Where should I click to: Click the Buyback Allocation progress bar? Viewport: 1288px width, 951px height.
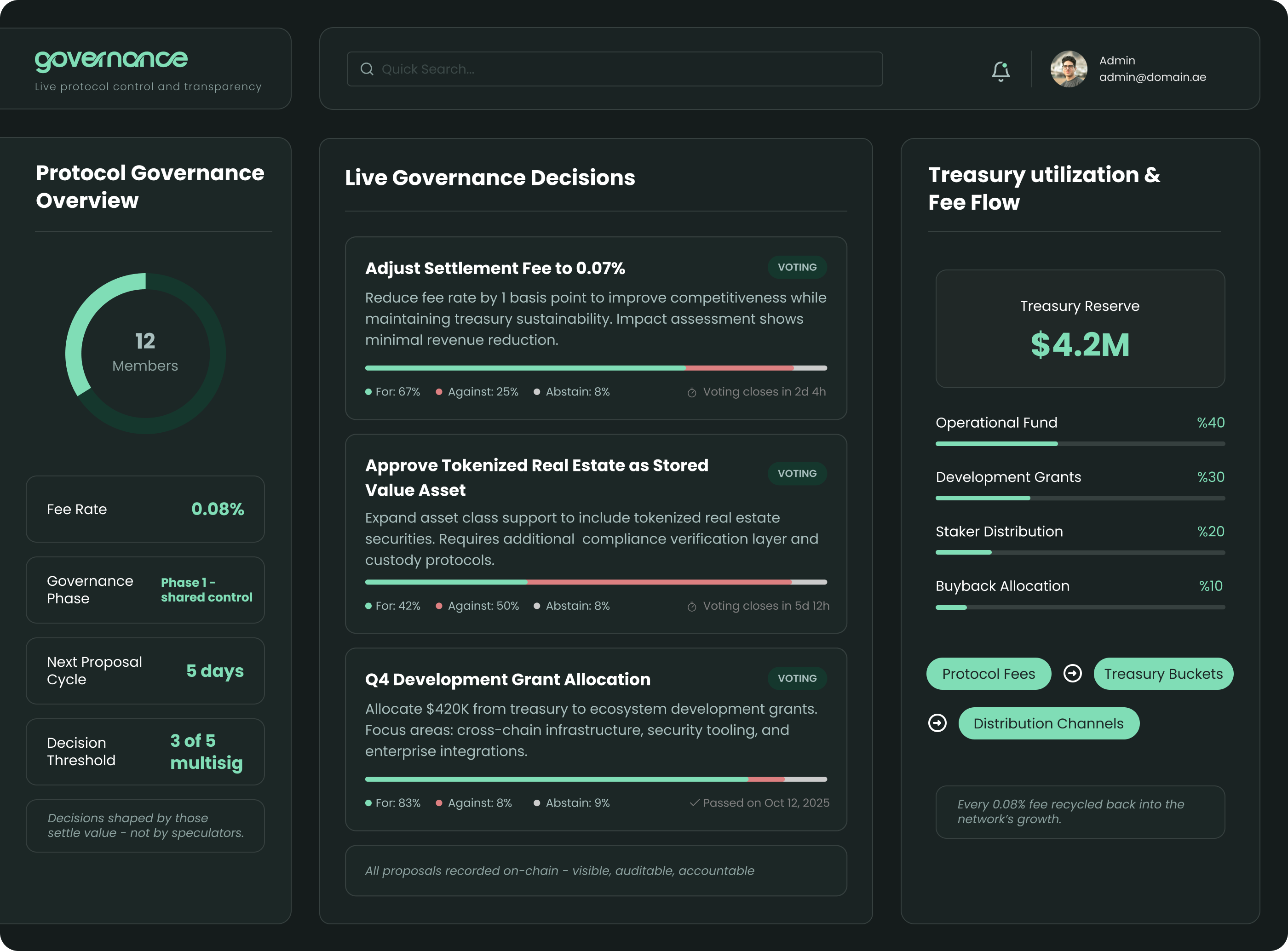click(x=1080, y=607)
